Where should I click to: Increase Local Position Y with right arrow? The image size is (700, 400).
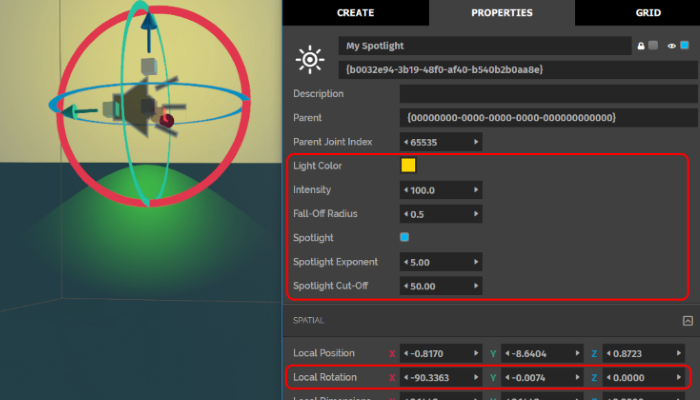[x=577, y=353]
